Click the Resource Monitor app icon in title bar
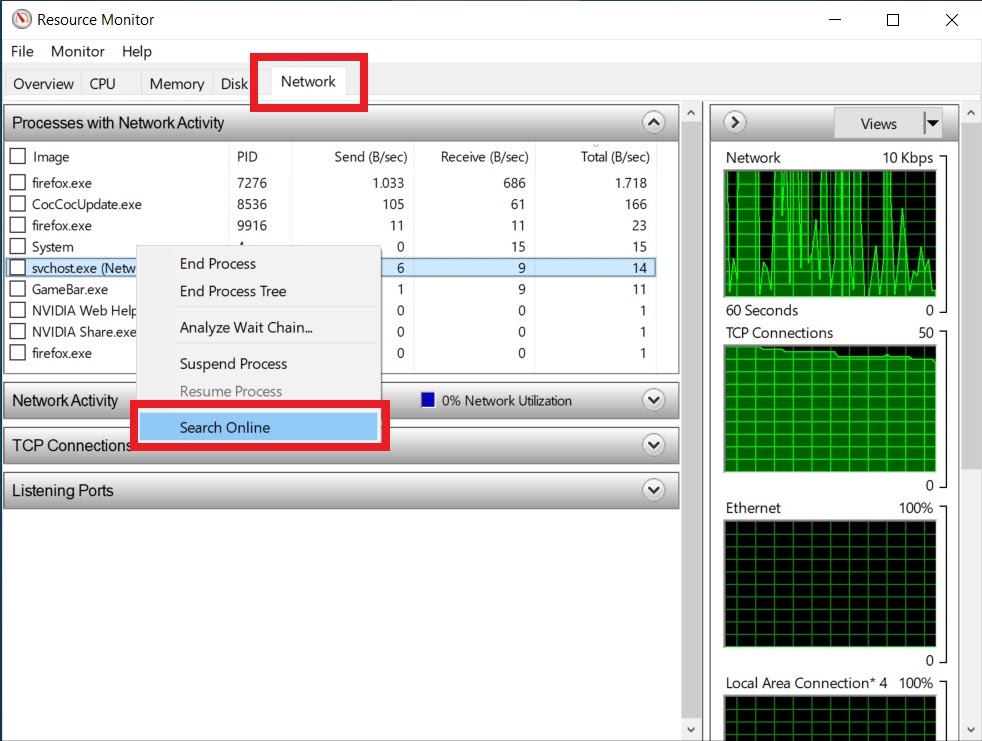Screen dimensions: 982x741 [21, 19]
